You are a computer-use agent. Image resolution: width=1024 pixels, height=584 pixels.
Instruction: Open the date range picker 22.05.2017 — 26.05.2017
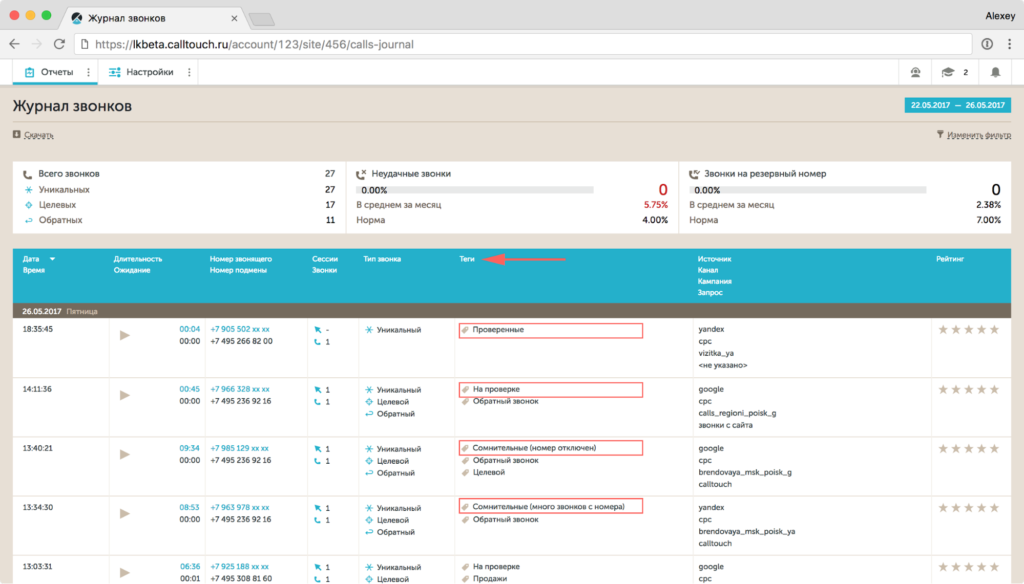click(957, 105)
